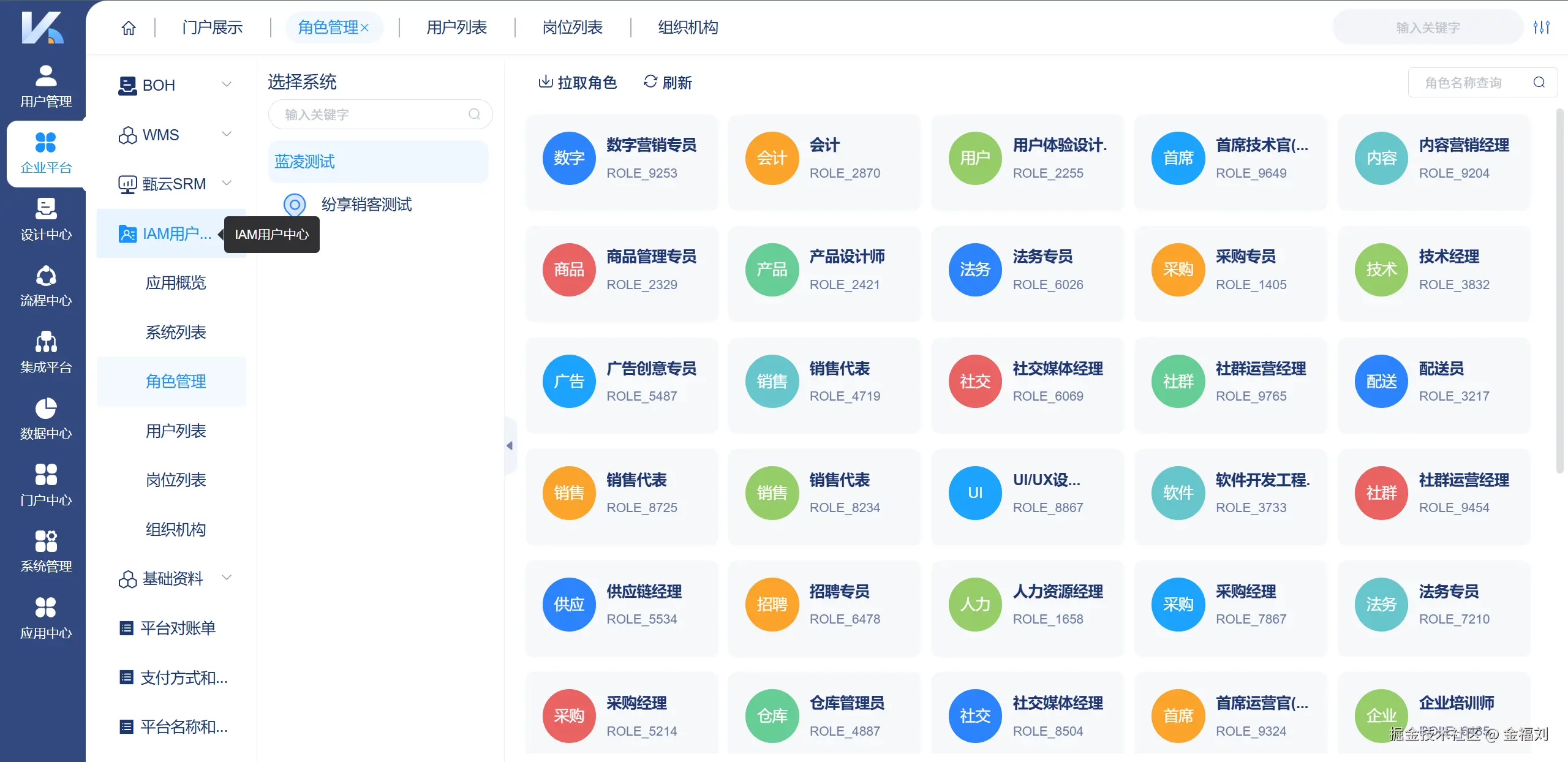Image resolution: width=1568 pixels, height=762 pixels.
Task: Open the 集成平台 module
Action: pos(45,354)
